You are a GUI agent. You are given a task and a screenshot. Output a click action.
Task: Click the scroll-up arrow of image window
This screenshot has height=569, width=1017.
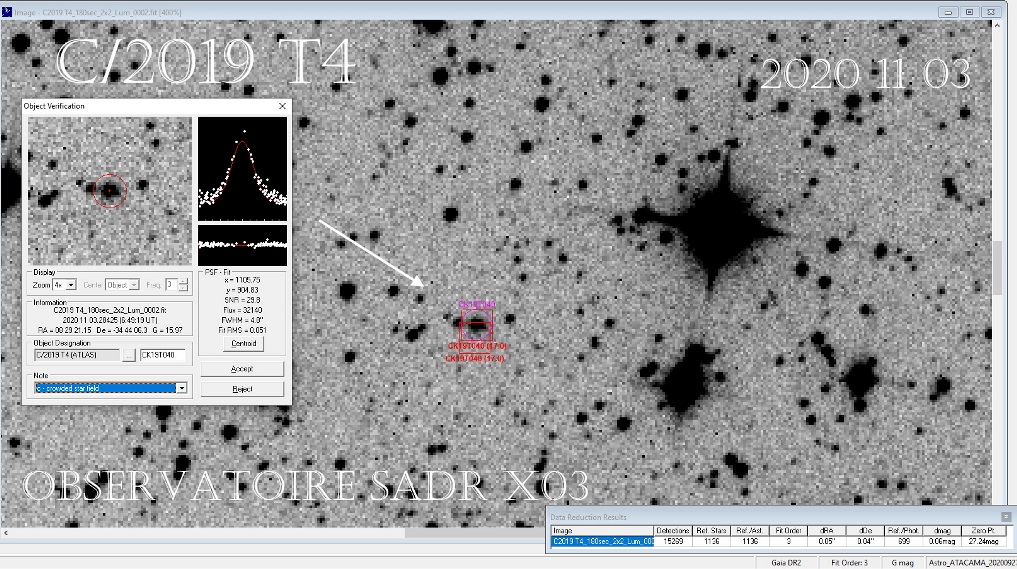point(997,25)
